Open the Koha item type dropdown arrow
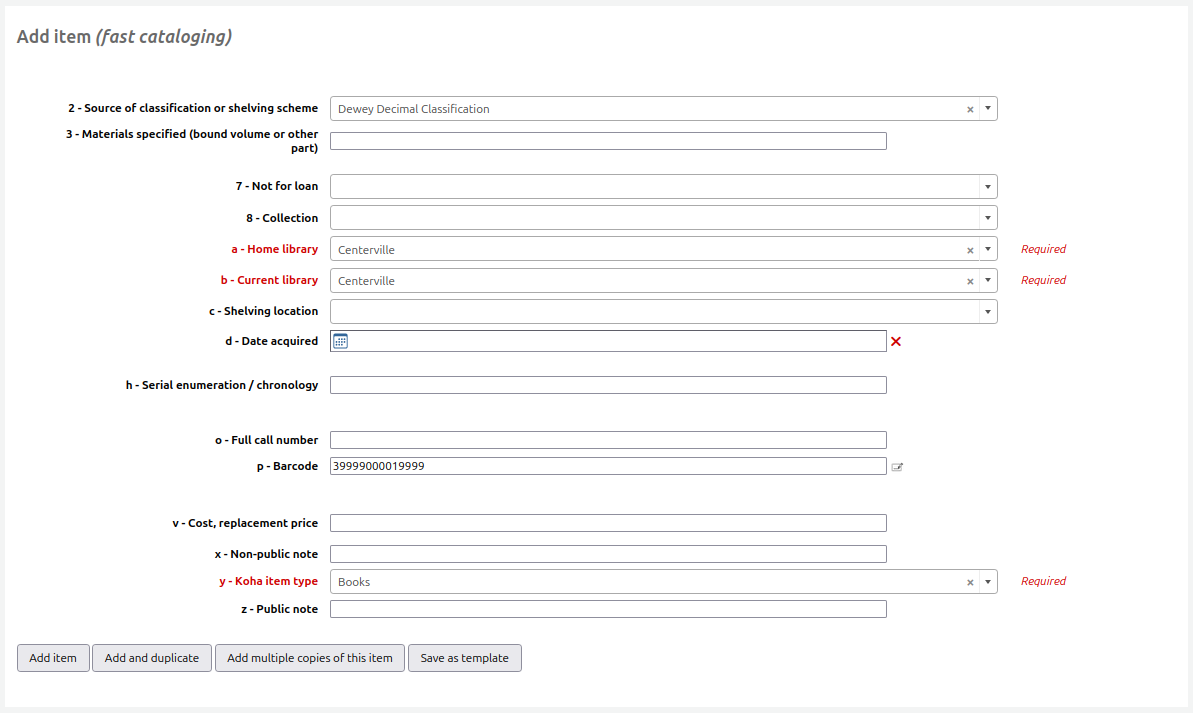The width and height of the screenshot is (1193, 713). (987, 581)
